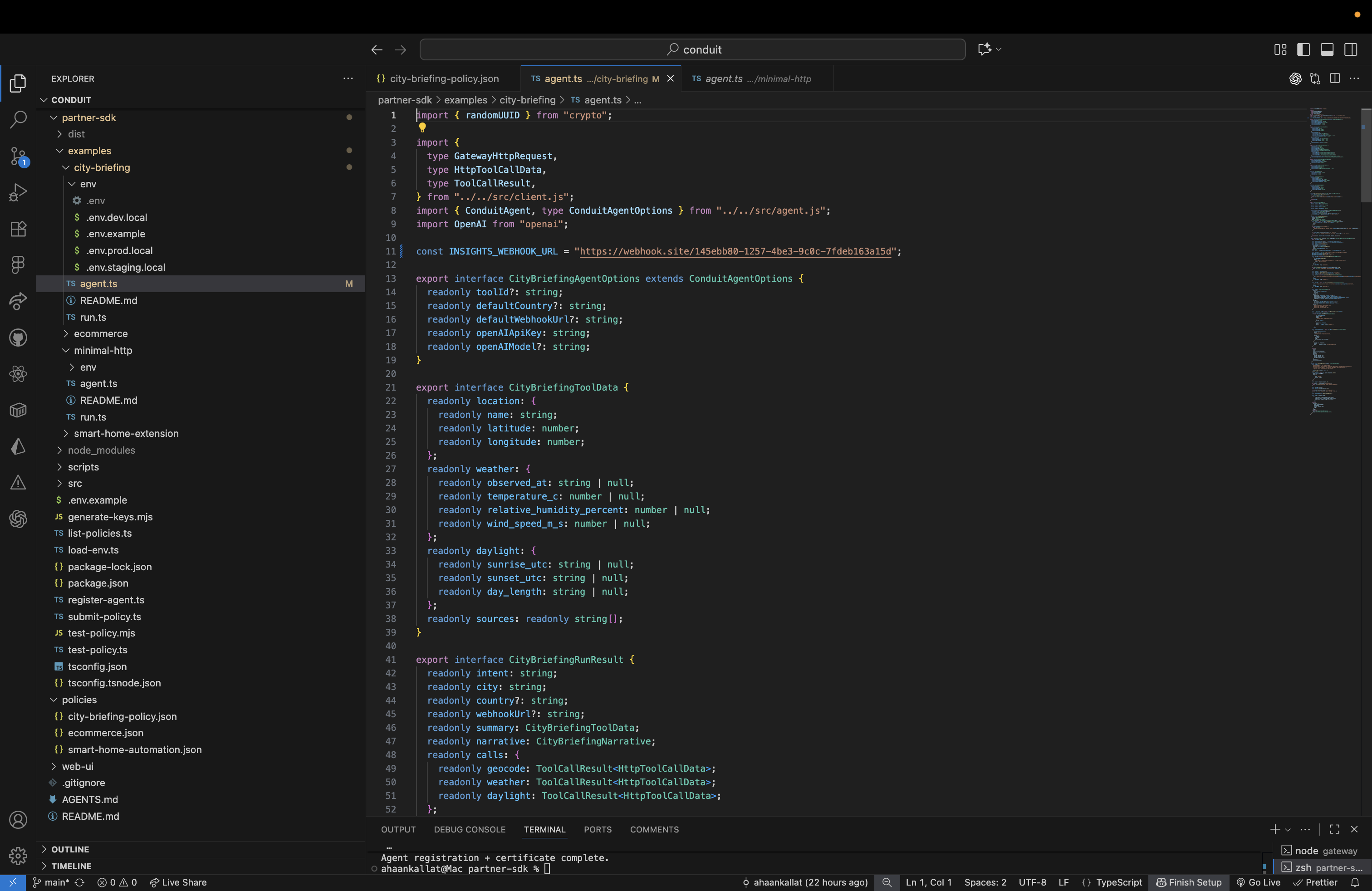Click the split editor right icon

pyautogui.click(x=1334, y=78)
